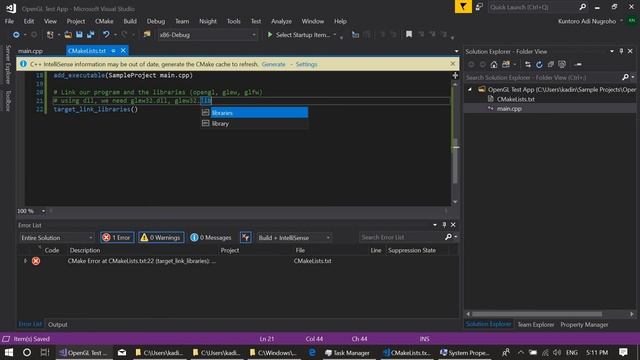Click the green Start play icon

(270, 35)
